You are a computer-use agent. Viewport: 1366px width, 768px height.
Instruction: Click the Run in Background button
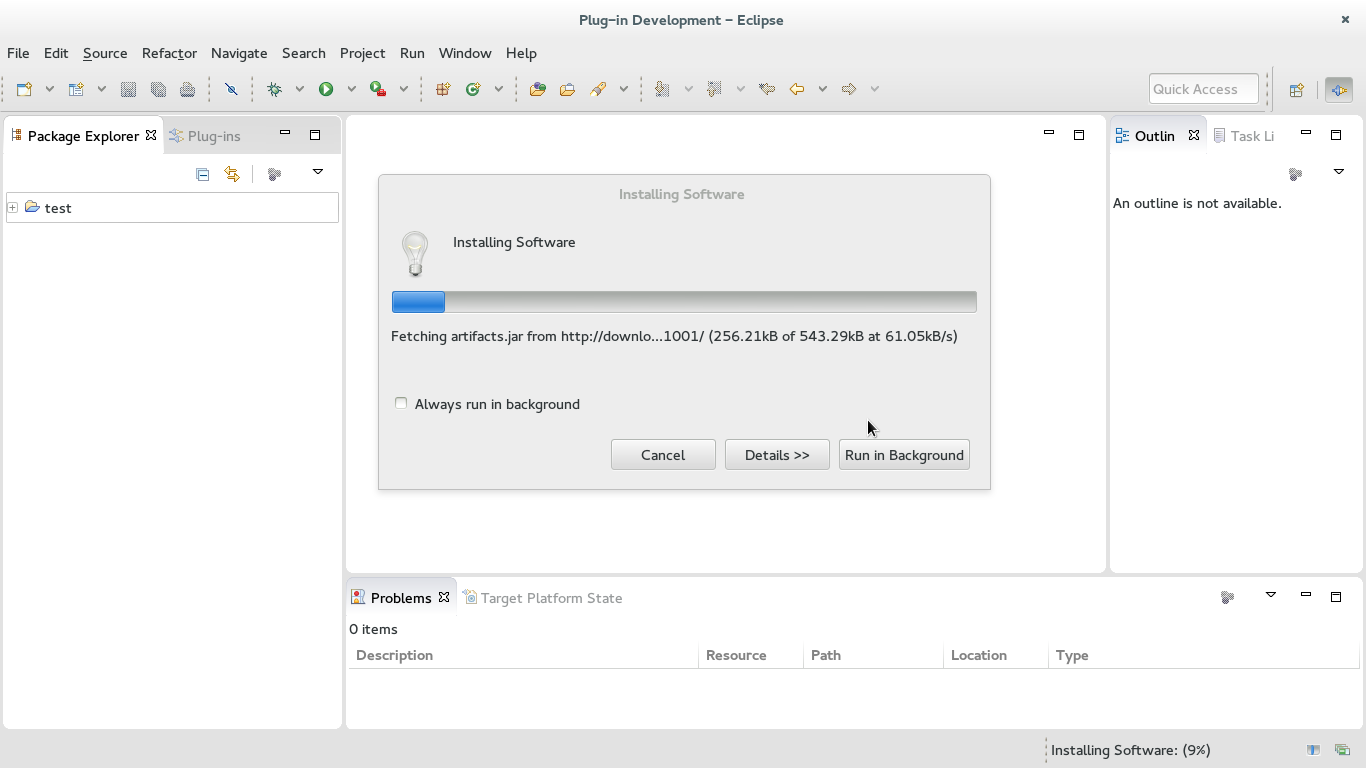(904, 455)
